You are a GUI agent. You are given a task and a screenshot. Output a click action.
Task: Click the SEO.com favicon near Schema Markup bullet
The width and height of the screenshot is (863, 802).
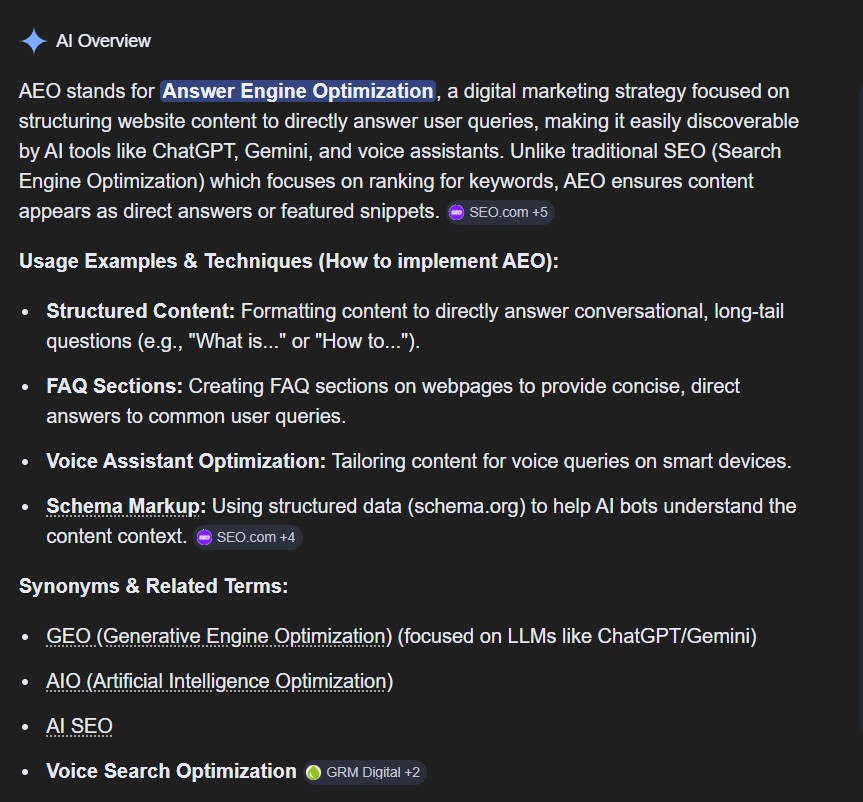point(204,537)
